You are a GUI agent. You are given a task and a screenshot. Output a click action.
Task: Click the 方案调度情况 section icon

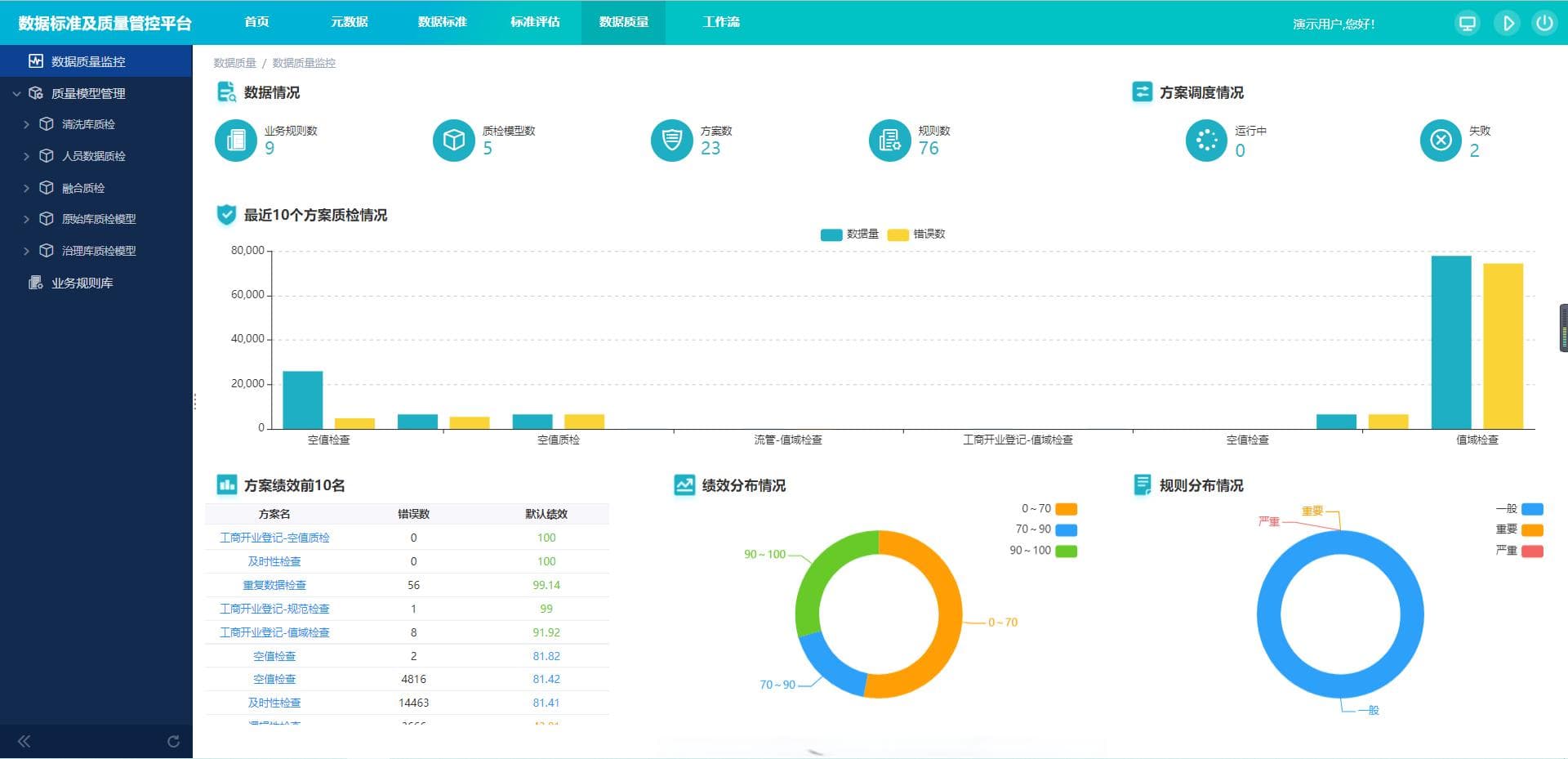click(x=1142, y=92)
